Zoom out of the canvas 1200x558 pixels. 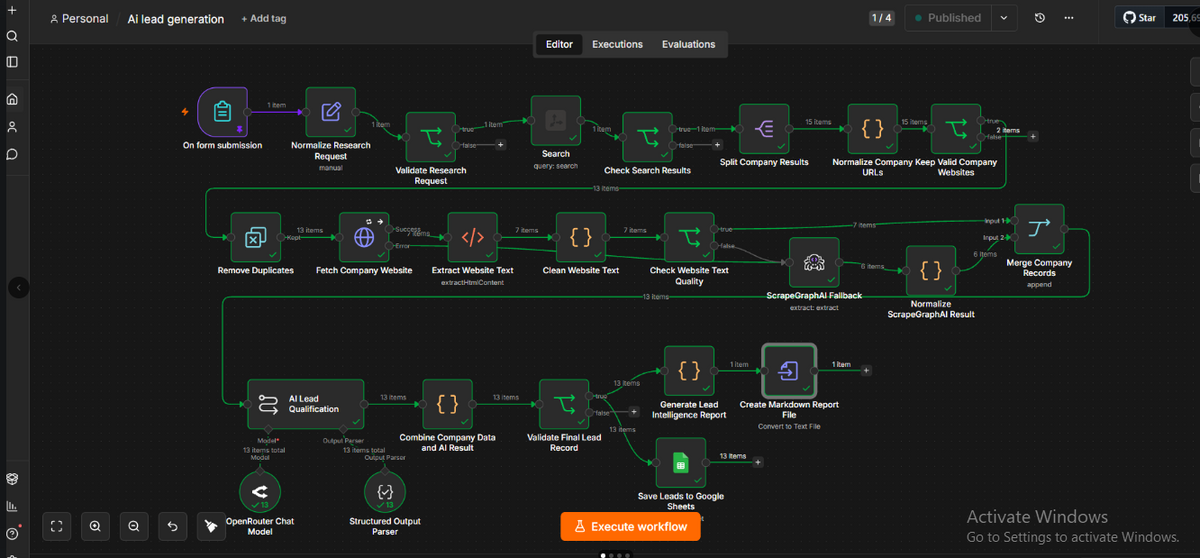pyautogui.click(x=133, y=525)
